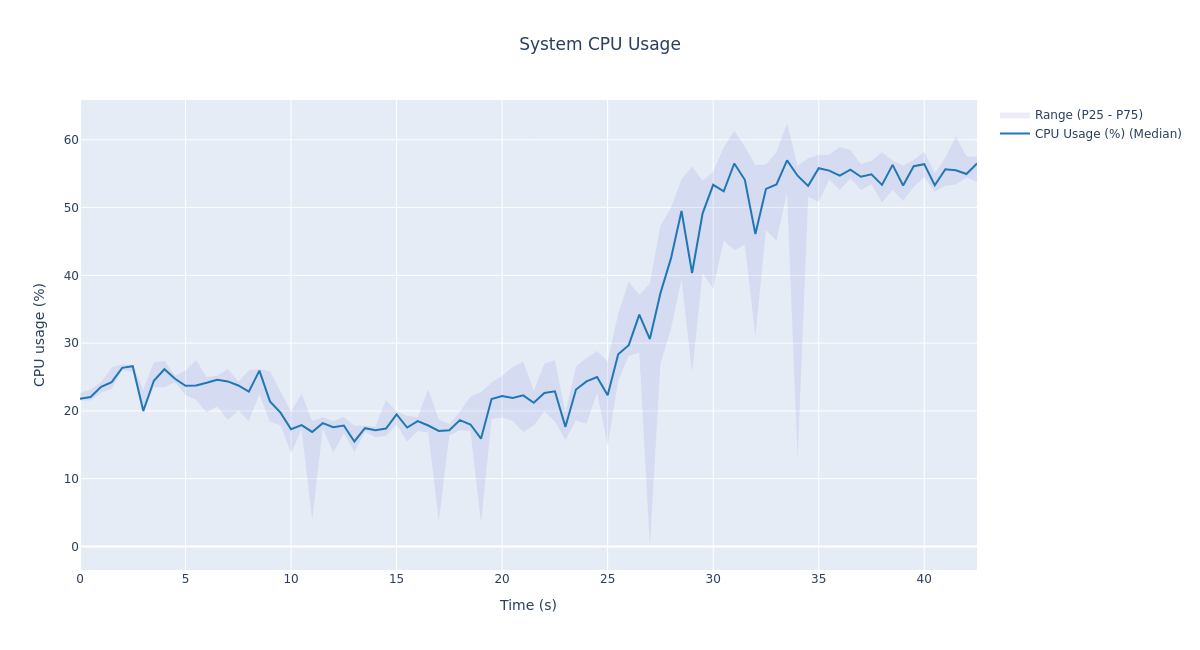Click x-axis tick label 25
Screen dimensions: 1200x650
607,579
